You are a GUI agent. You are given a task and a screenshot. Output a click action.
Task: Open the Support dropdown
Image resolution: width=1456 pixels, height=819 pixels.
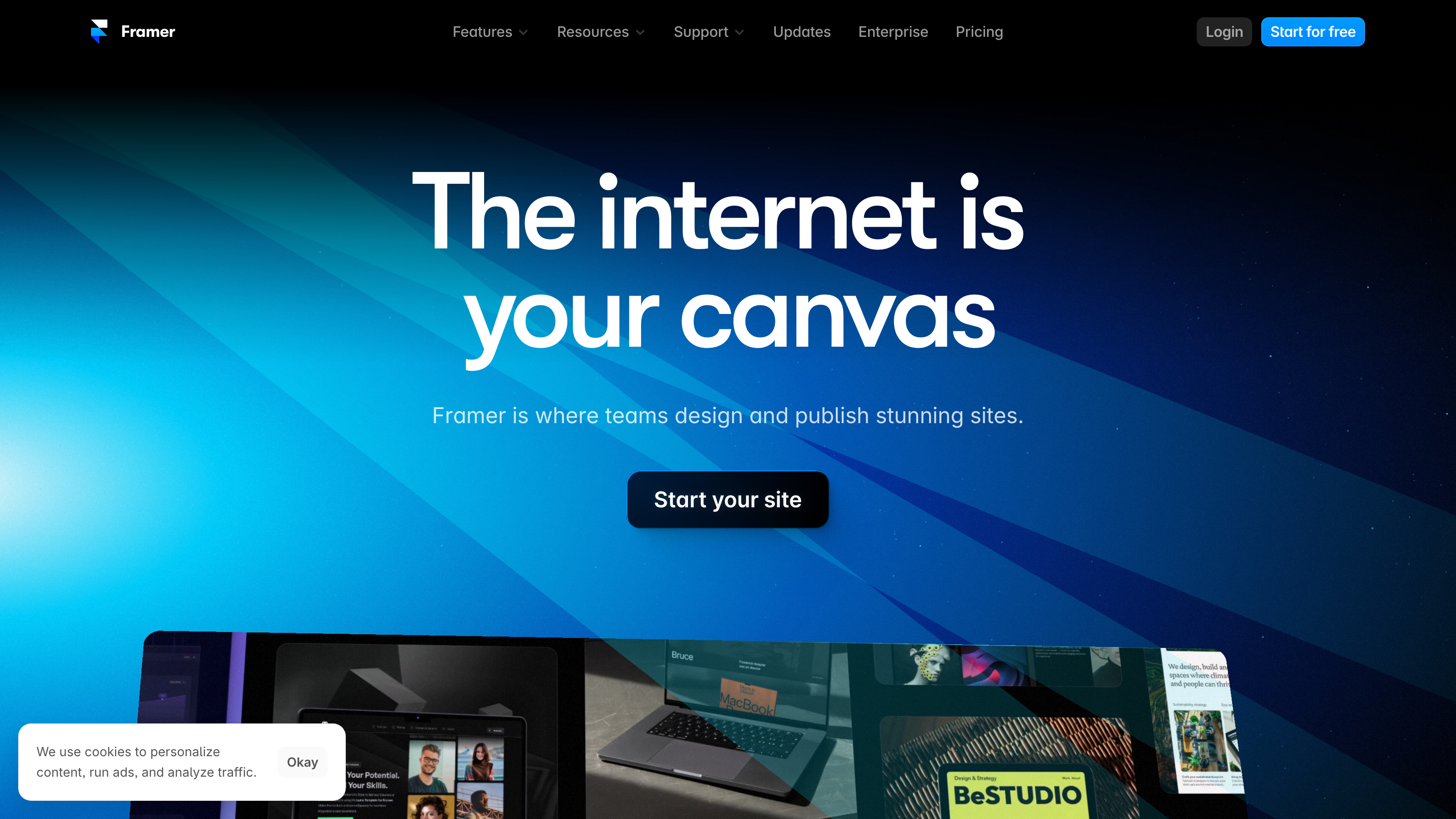point(707,32)
